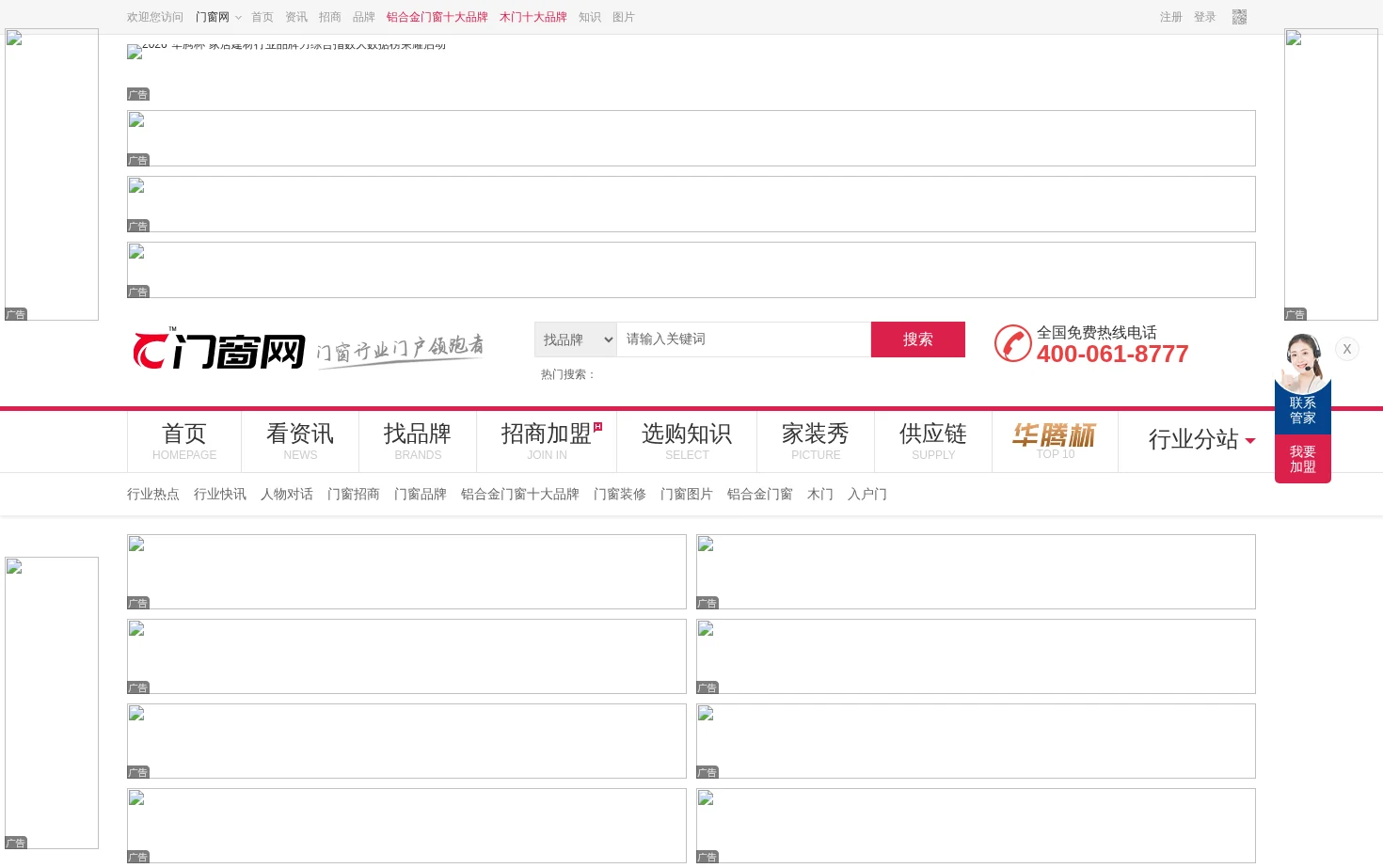Screen dimensions: 1383x868
Task: Click 图片 in the top bar
Action: [x=624, y=17]
